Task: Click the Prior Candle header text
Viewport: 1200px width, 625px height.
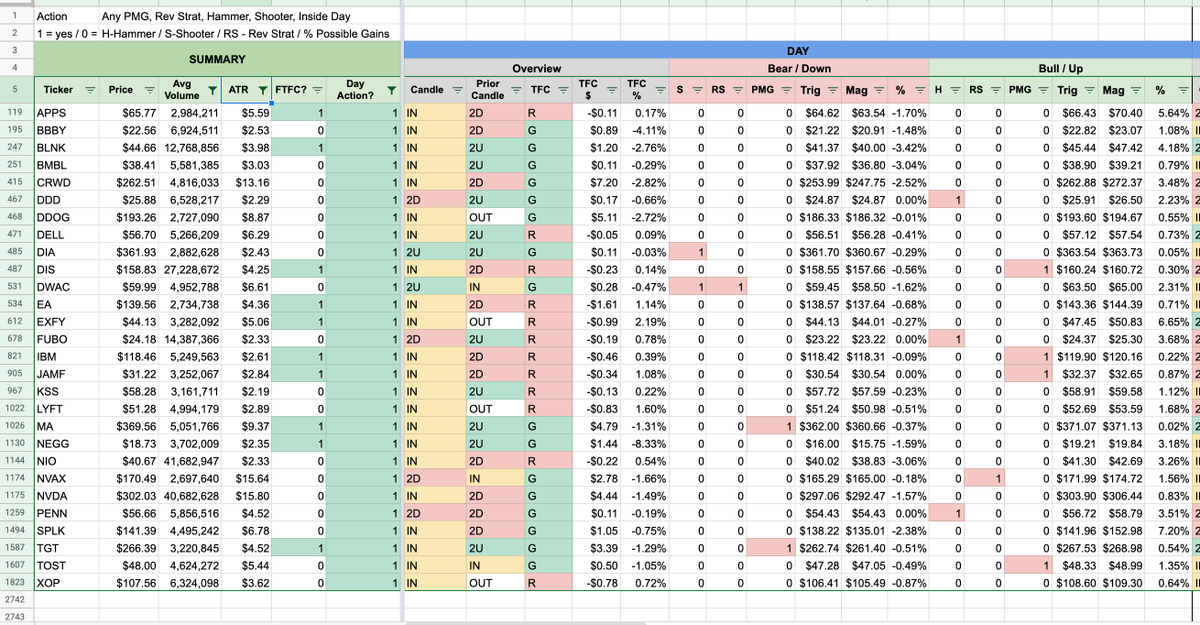Action: tap(488, 90)
